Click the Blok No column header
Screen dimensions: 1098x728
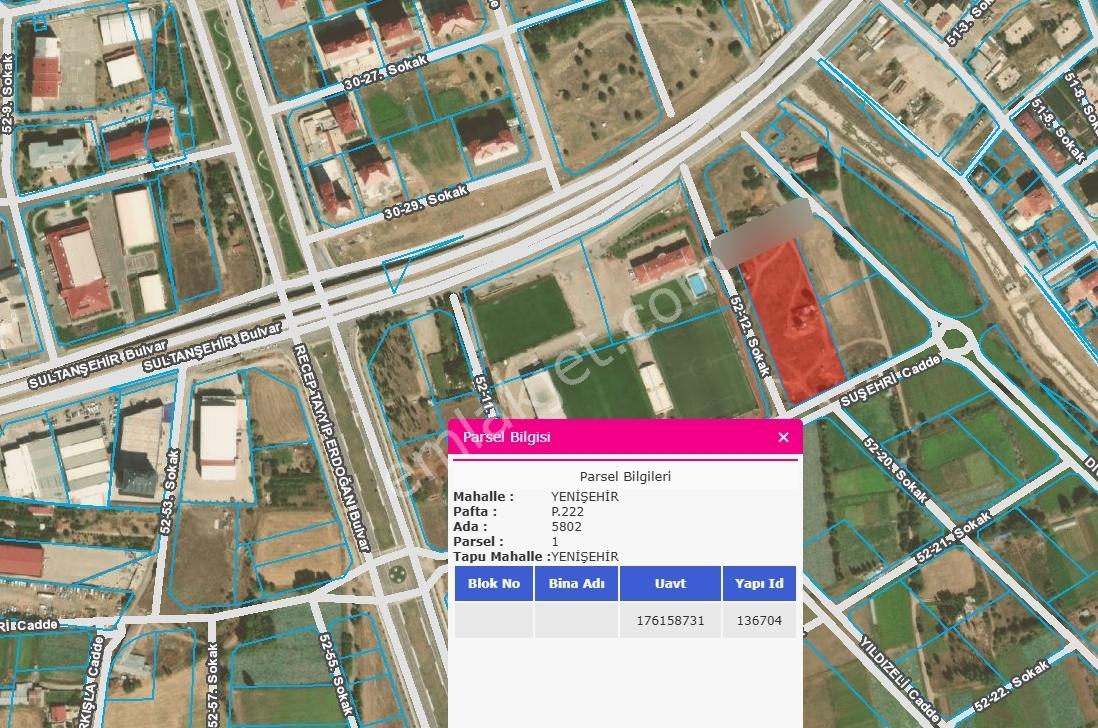[494, 584]
